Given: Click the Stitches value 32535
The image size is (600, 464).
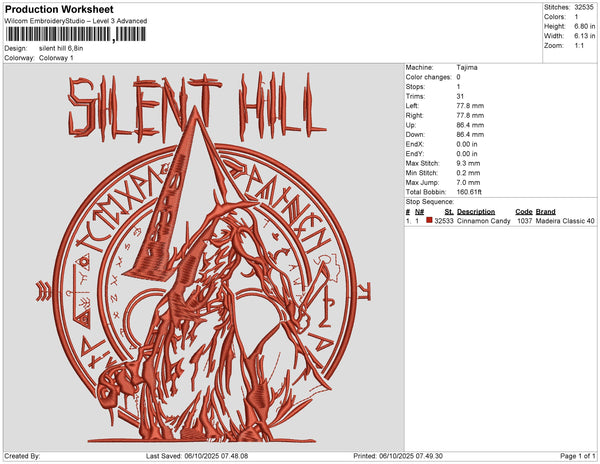Looking at the screenshot, I should (x=585, y=7).
